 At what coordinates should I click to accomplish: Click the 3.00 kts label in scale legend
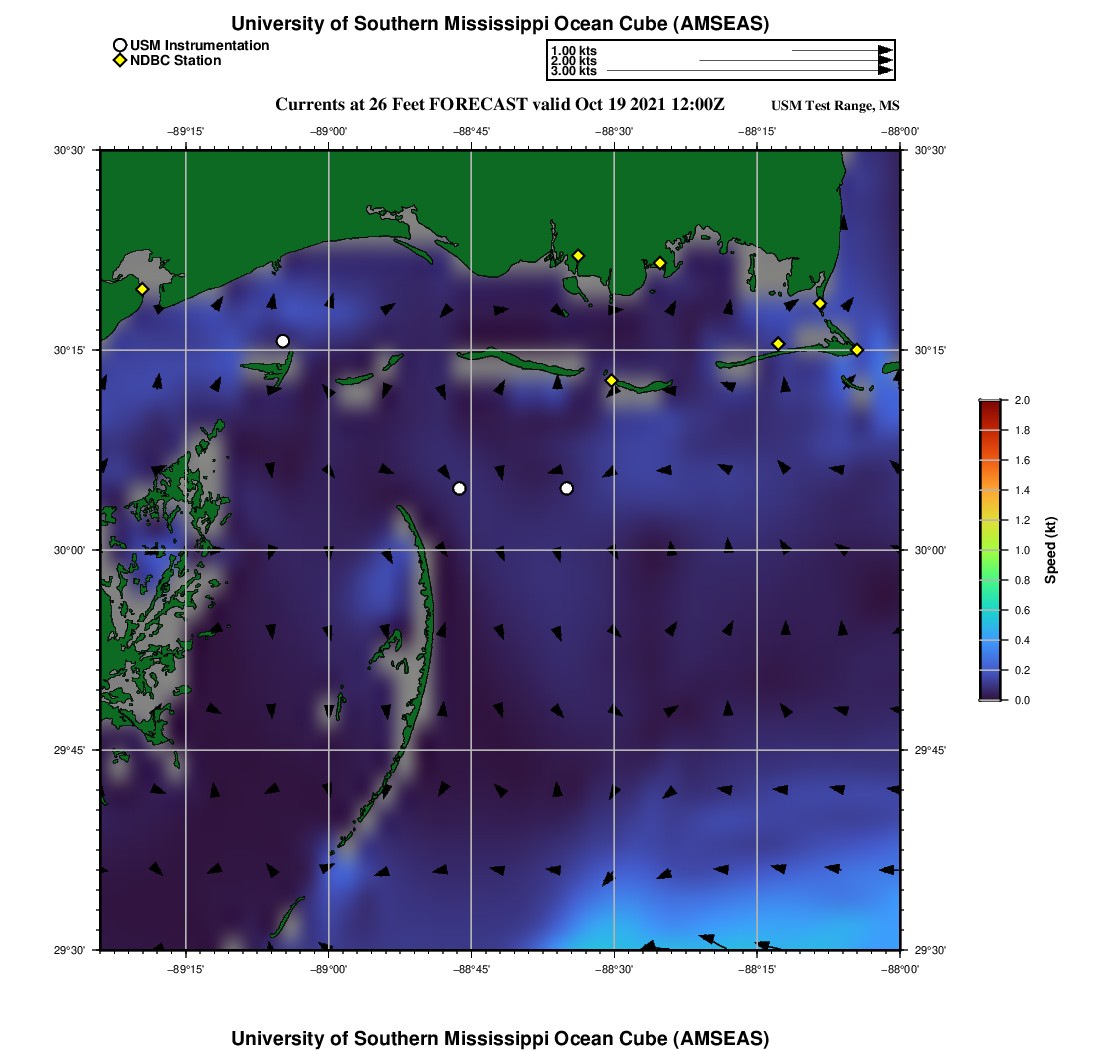coord(573,71)
